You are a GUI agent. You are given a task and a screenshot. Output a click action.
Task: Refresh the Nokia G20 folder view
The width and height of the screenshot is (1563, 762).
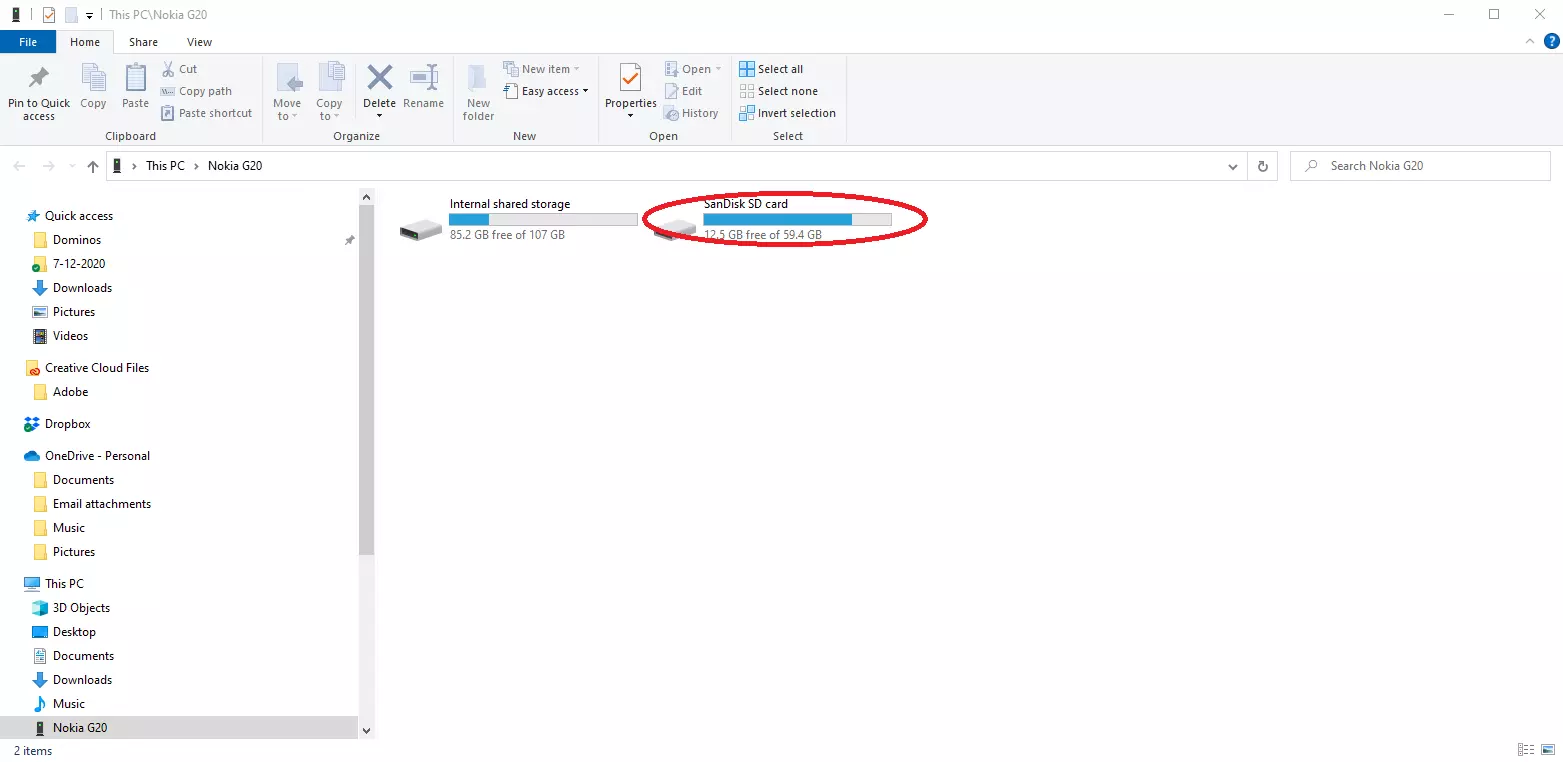pos(1263,166)
